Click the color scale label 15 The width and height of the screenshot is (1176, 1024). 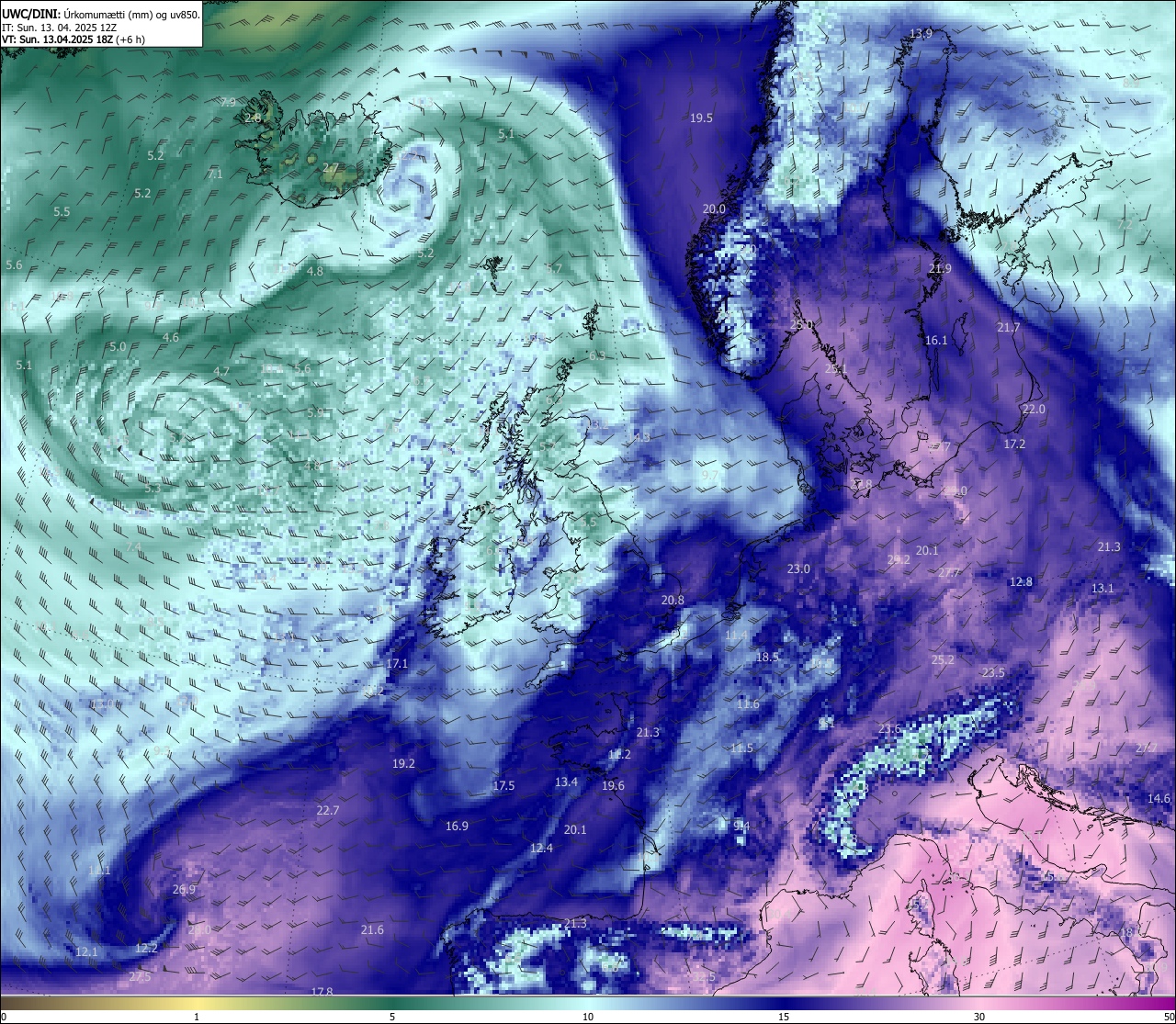[x=784, y=1017]
